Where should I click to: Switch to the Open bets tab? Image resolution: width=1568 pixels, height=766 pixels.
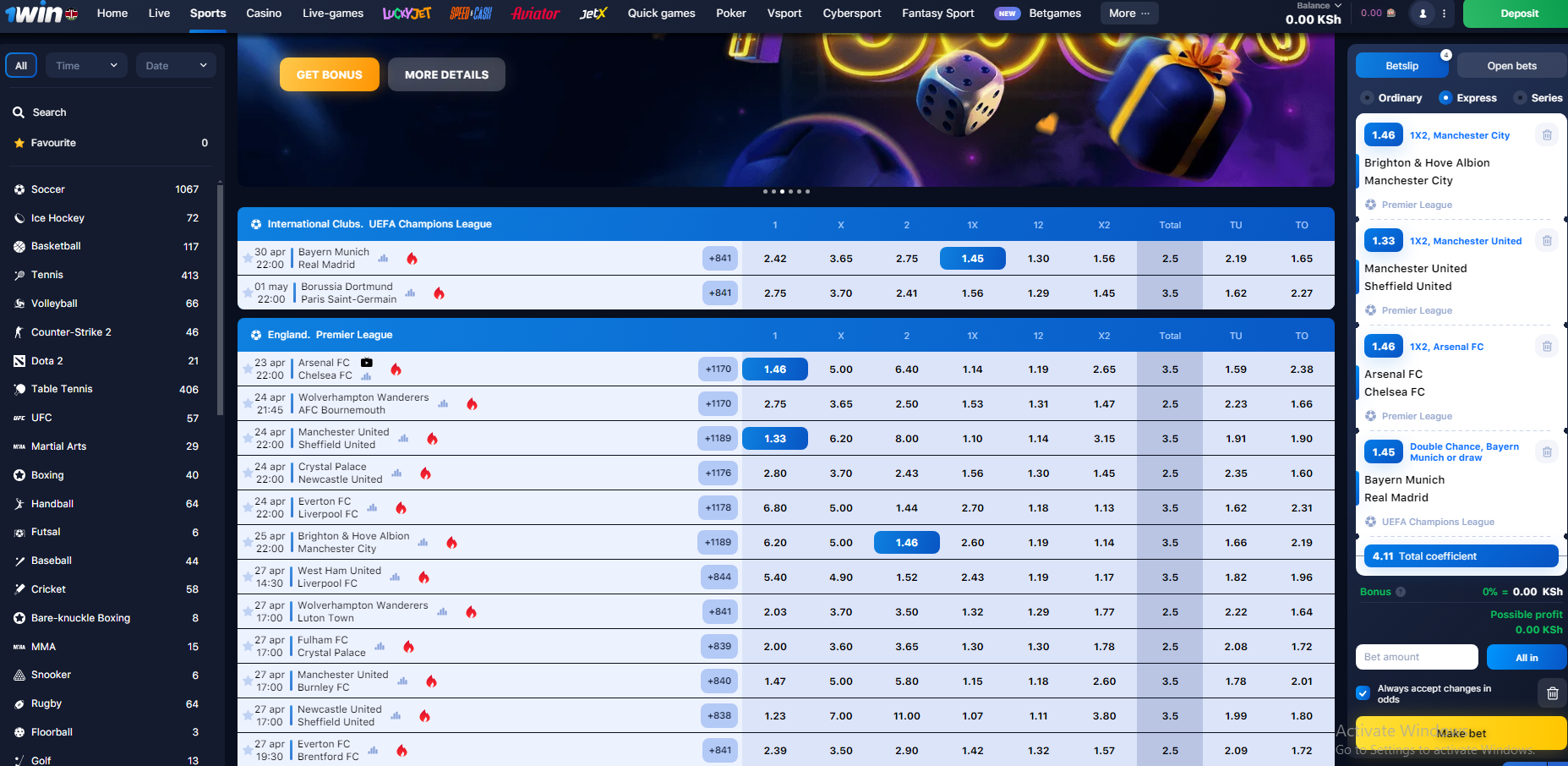click(x=1512, y=66)
